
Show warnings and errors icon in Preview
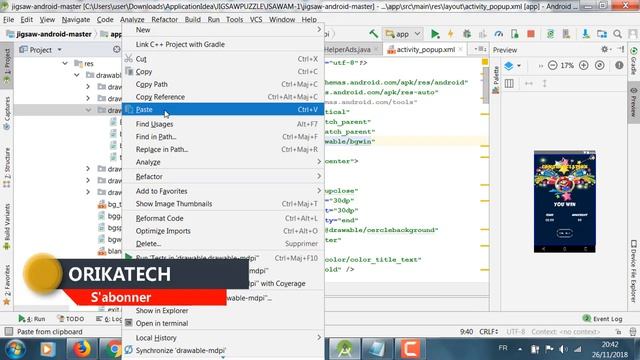(x=619, y=65)
